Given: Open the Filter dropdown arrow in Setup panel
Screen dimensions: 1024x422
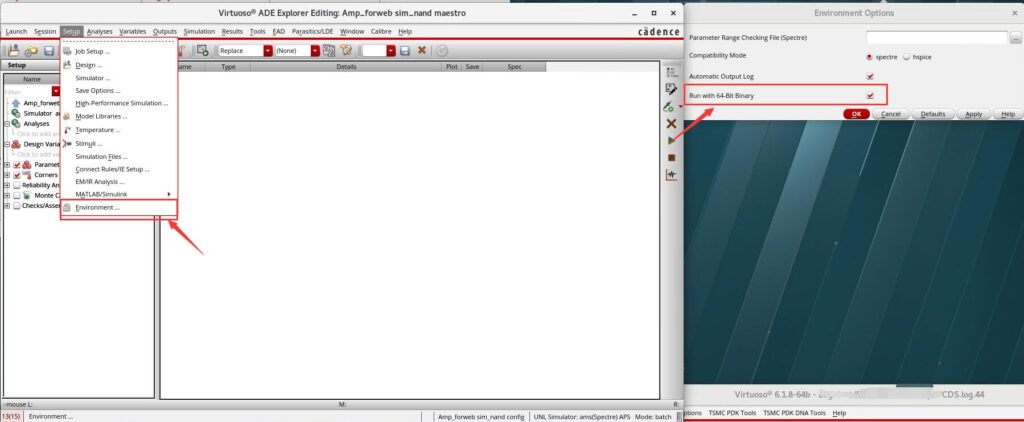Looking at the screenshot, I should 56,91.
